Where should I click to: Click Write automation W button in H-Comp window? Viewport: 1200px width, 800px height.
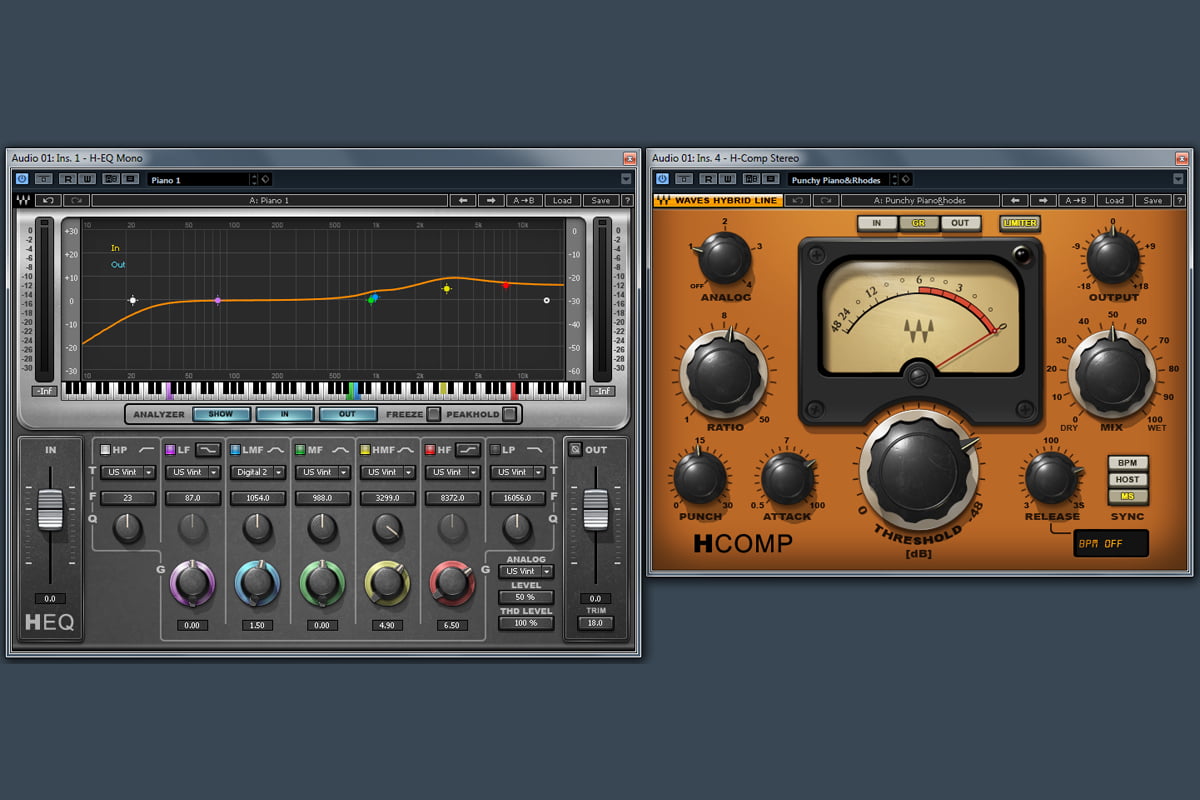(727, 179)
